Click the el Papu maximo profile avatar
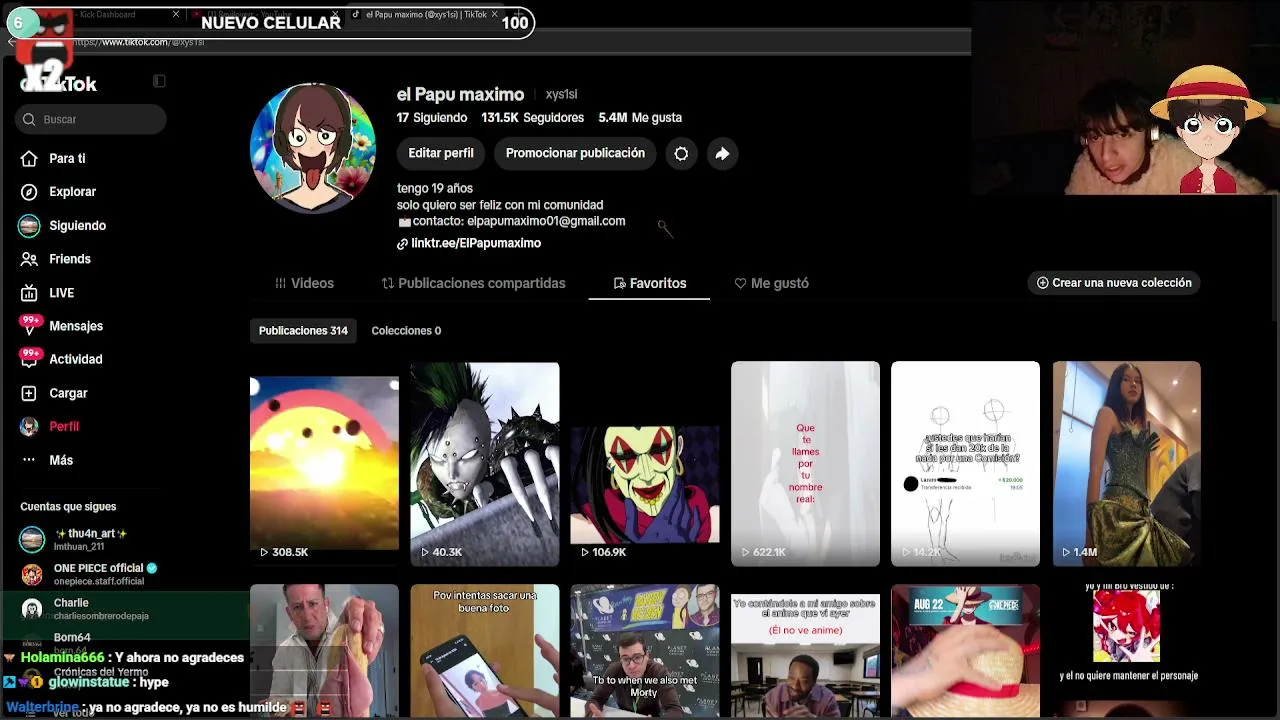Viewport: 1280px width, 720px height. (313, 148)
